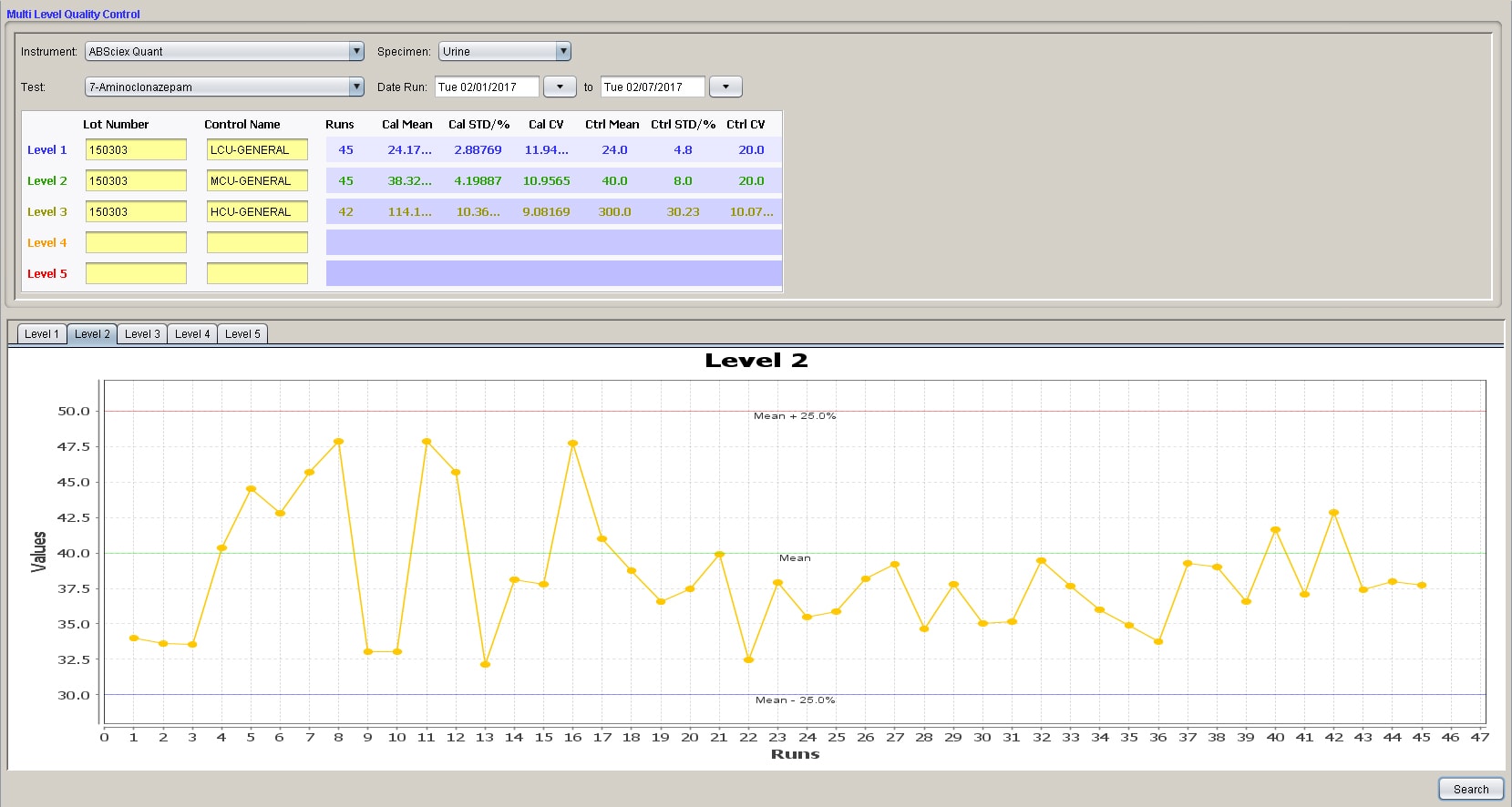This screenshot has height=807, width=1512.
Task: Click Level 2 Cal CV value 10.9565
Action: tap(547, 181)
